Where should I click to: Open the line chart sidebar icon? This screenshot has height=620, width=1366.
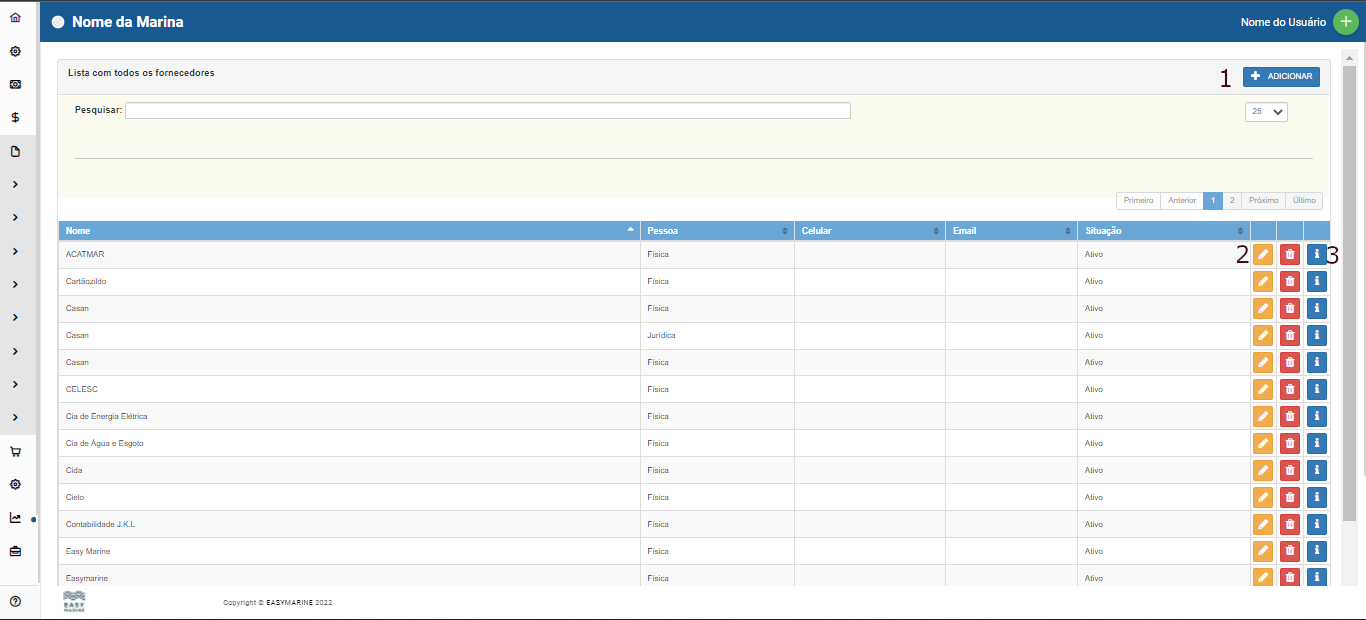pyautogui.click(x=15, y=518)
